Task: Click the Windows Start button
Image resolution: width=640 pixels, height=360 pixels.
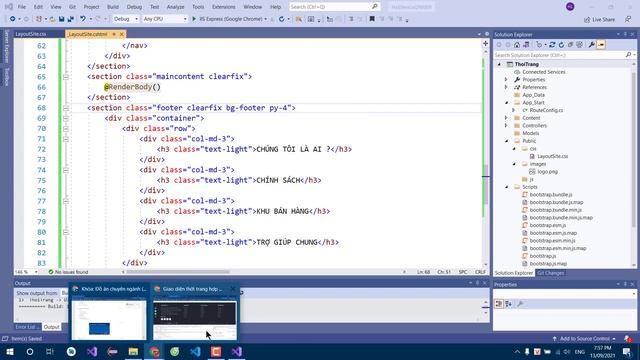Action: (x=9, y=351)
